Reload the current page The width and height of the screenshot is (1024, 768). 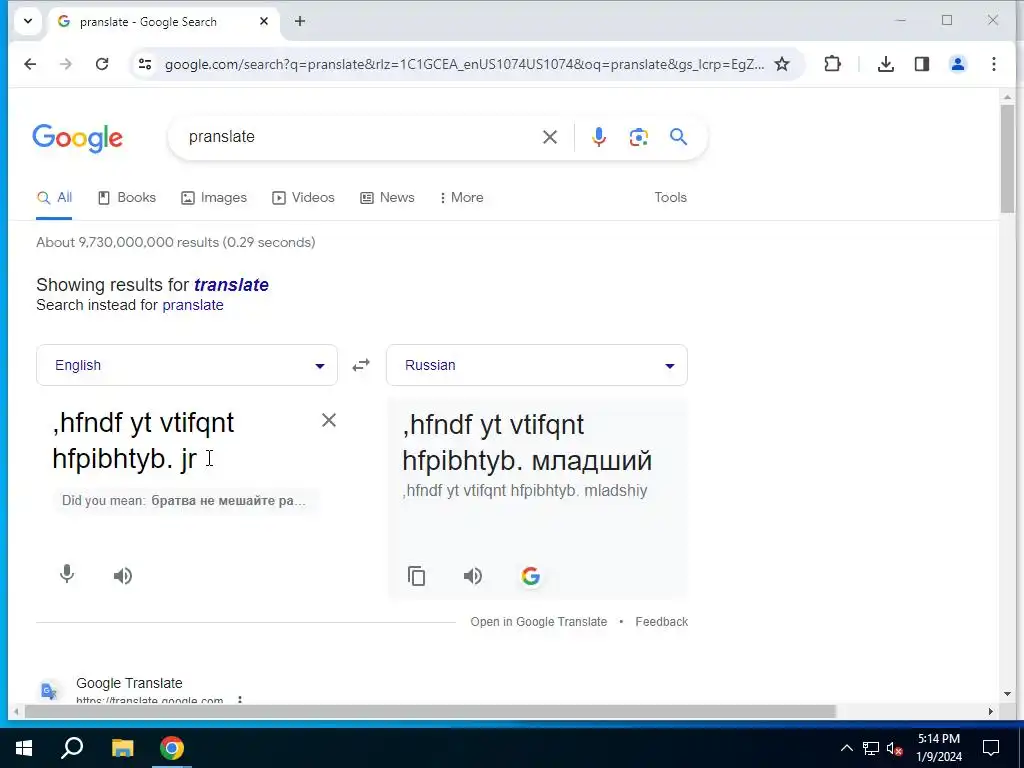[102, 64]
